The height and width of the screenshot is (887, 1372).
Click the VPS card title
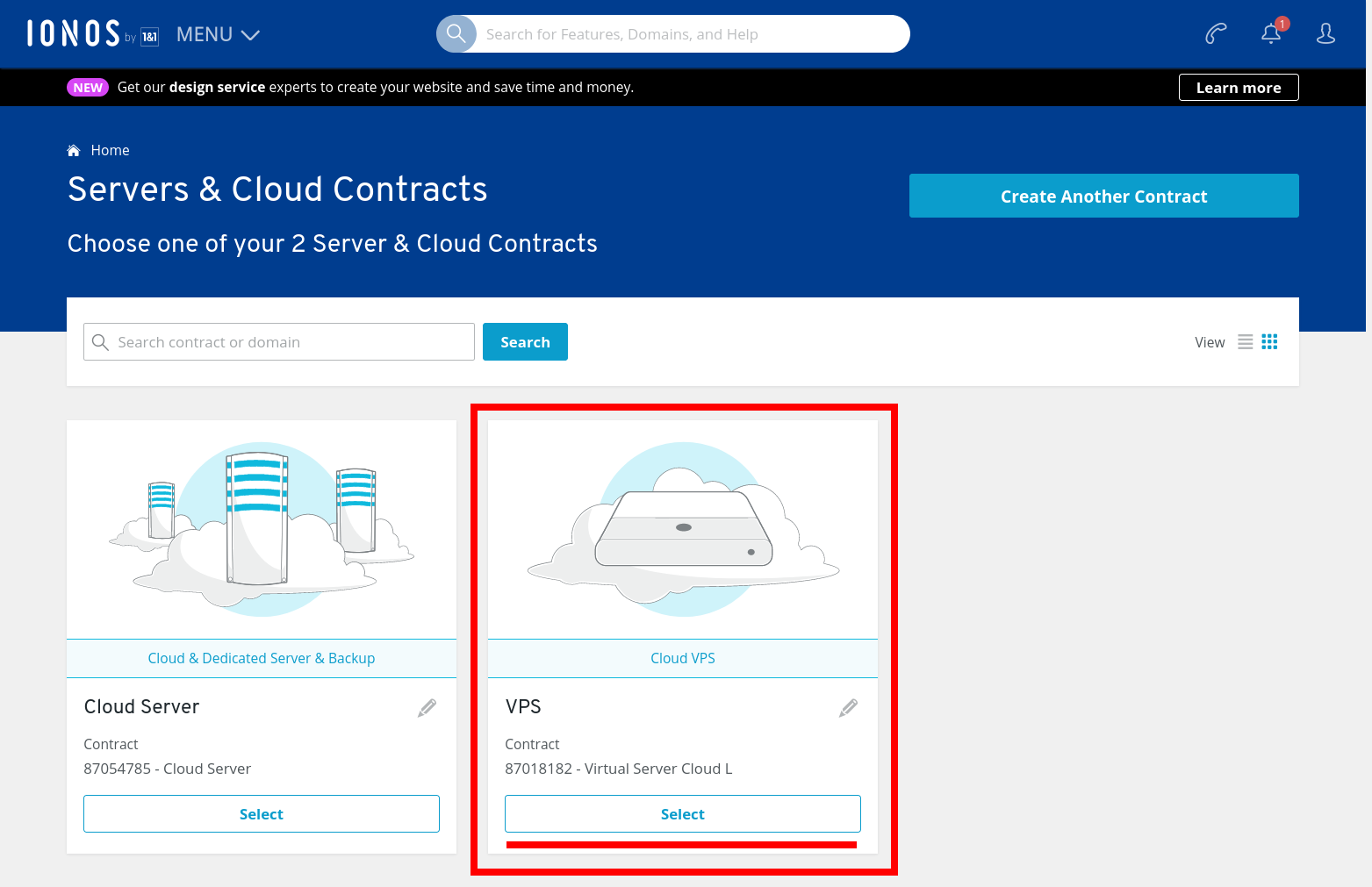pyautogui.click(x=523, y=706)
